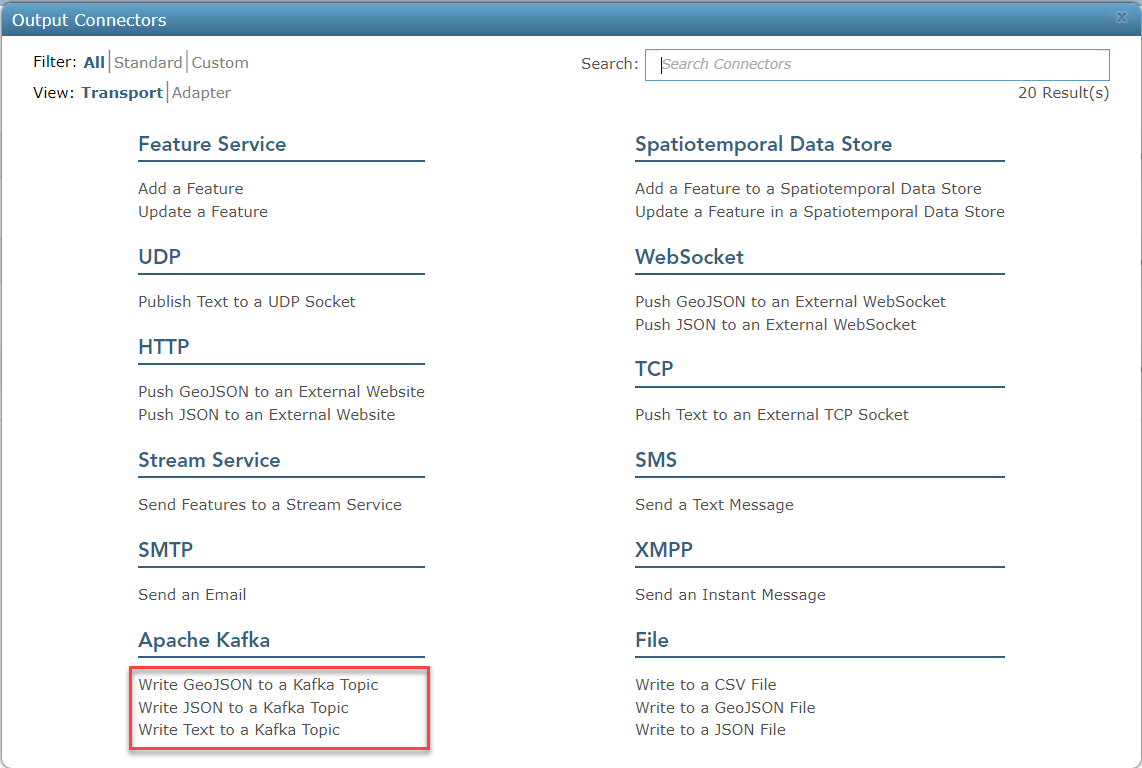Select Push JSON to an External WebSocket
The height and width of the screenshot is (768, 1142).
pos(775,324)
